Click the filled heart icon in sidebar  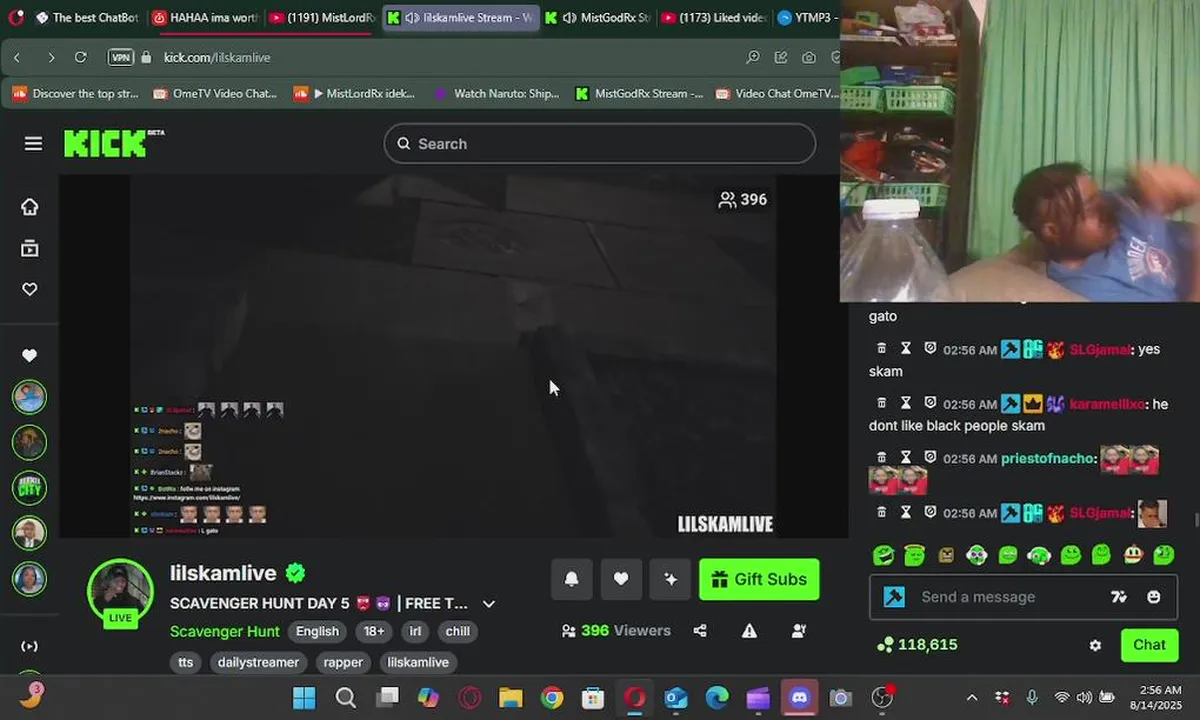click(x=30, y=355)
